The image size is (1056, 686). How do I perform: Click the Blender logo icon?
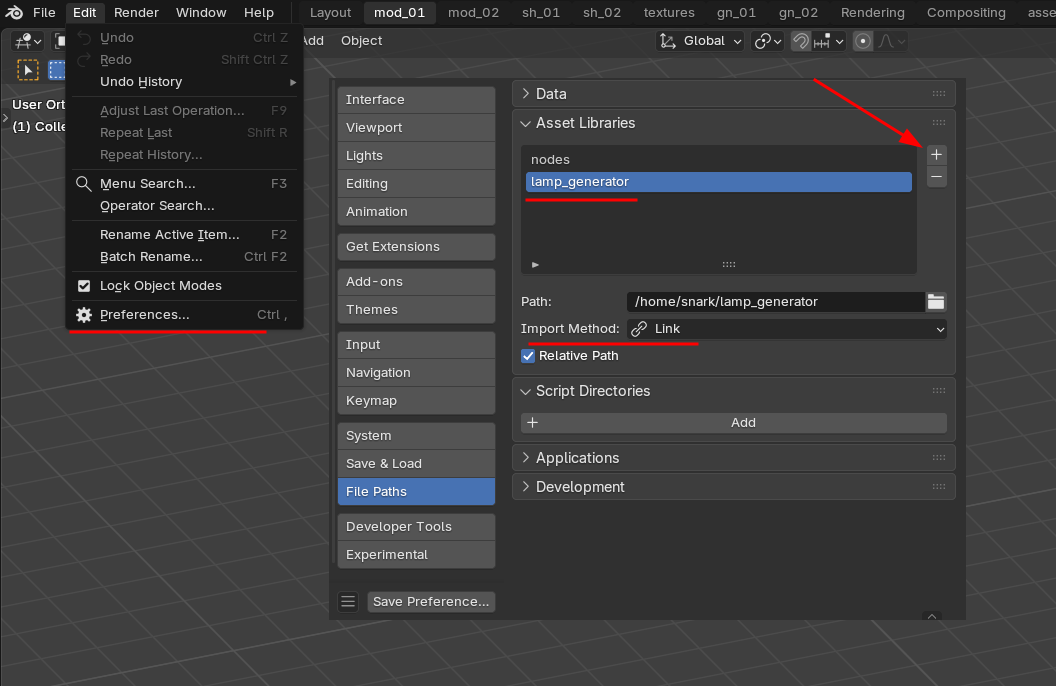pos(13,12)
